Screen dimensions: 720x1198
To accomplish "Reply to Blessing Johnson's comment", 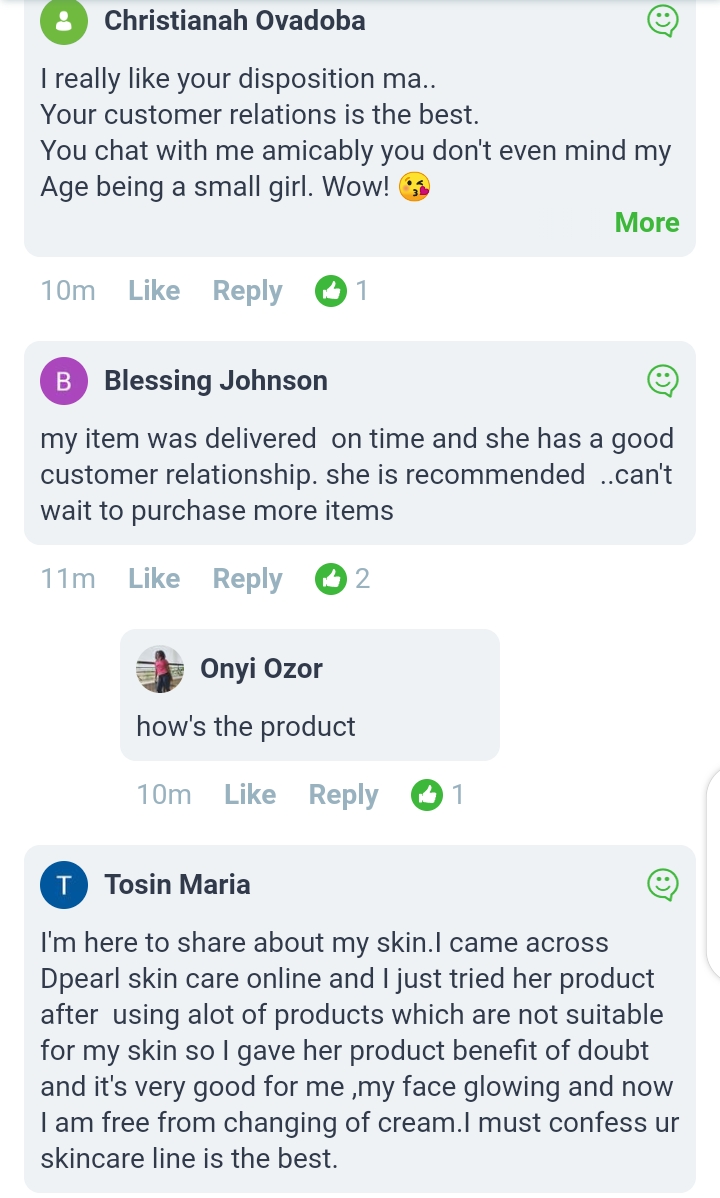I will 247,579.
